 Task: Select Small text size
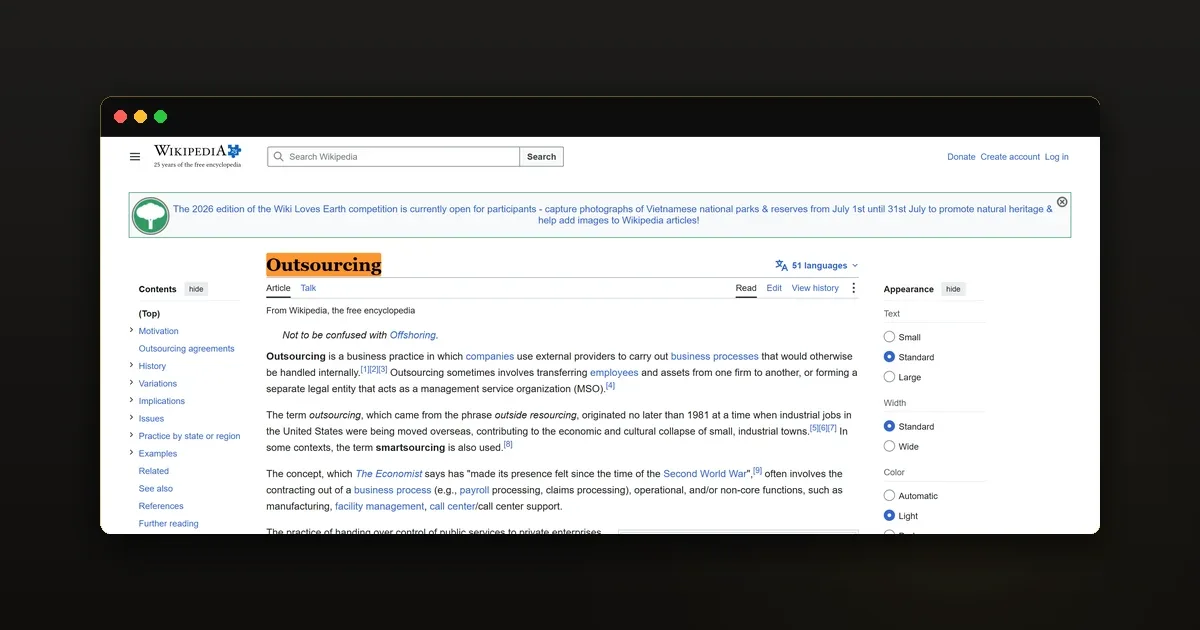click(889, 337)
